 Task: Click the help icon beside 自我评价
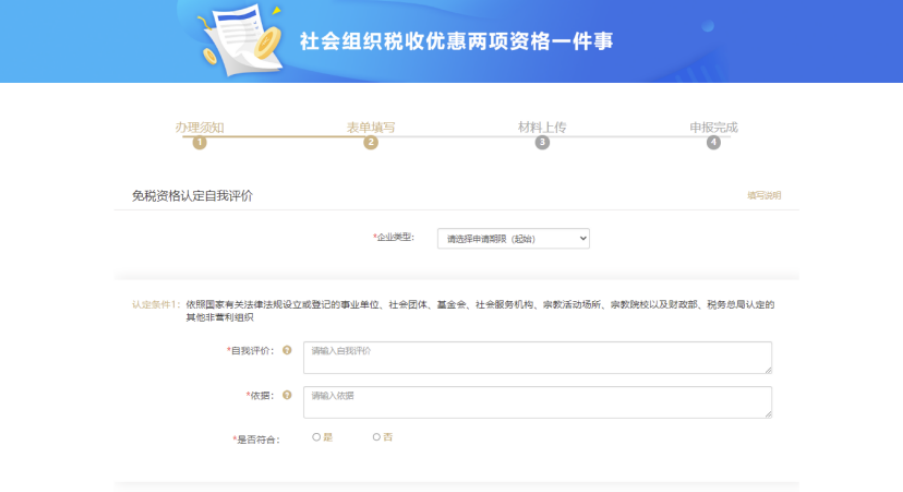[x=287, y=351]
